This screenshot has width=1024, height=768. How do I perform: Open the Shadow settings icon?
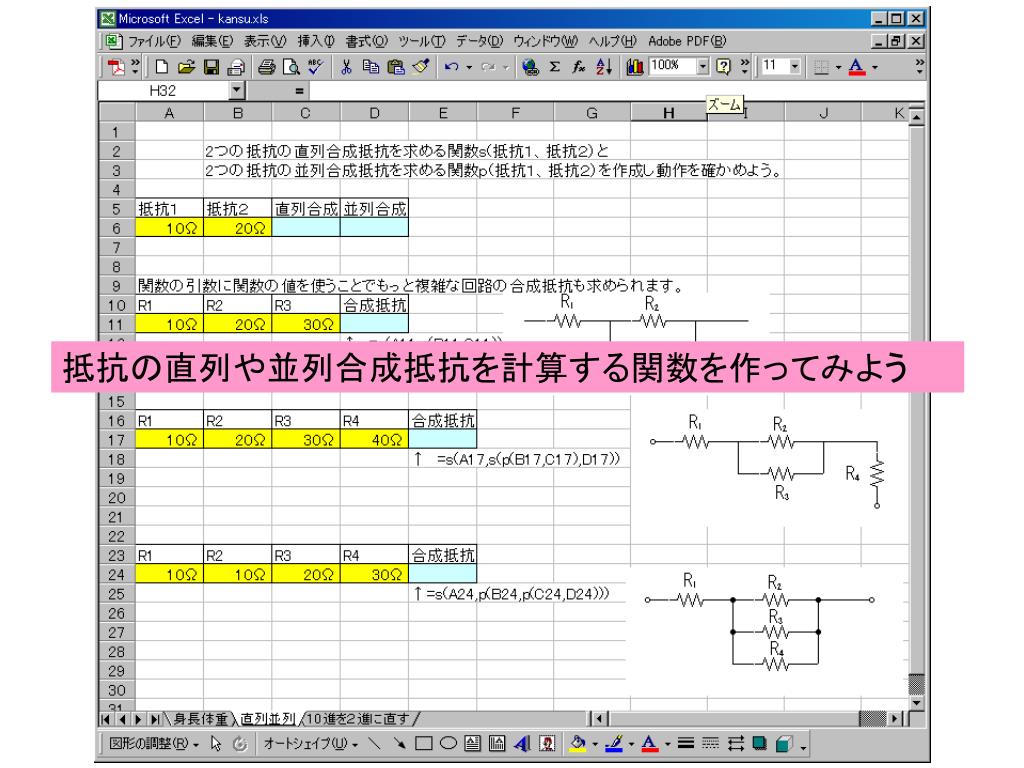pyautogui.click(x=760, y=743)
